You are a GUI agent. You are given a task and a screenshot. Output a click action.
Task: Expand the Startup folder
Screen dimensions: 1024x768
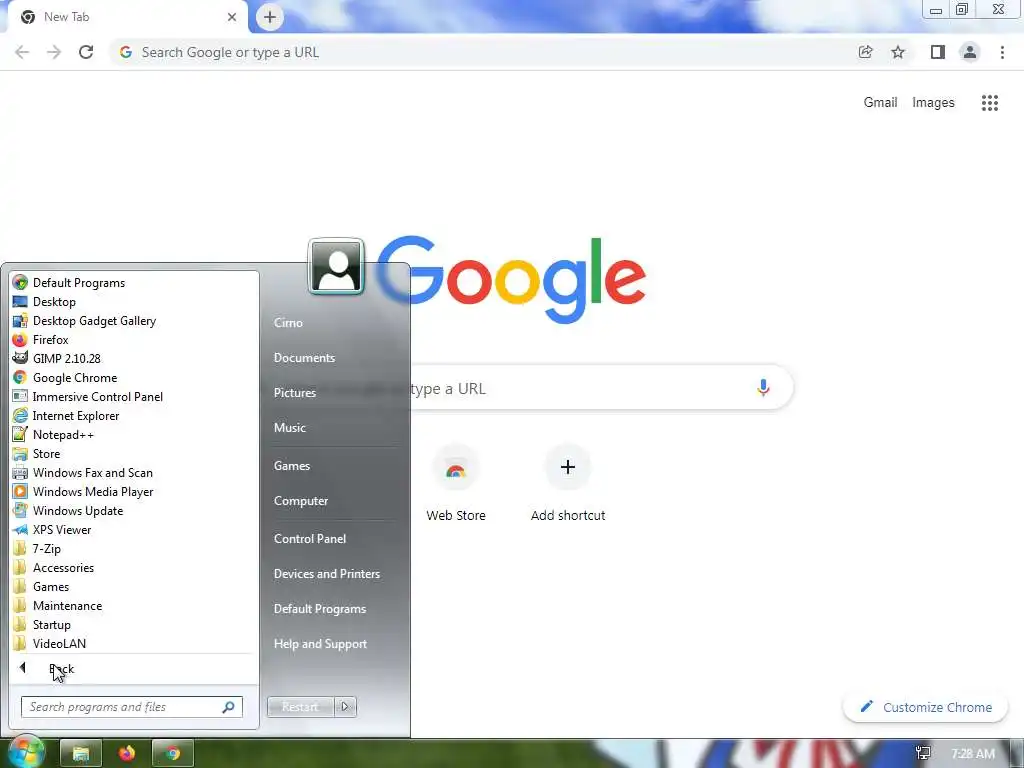tap(42, 624)
